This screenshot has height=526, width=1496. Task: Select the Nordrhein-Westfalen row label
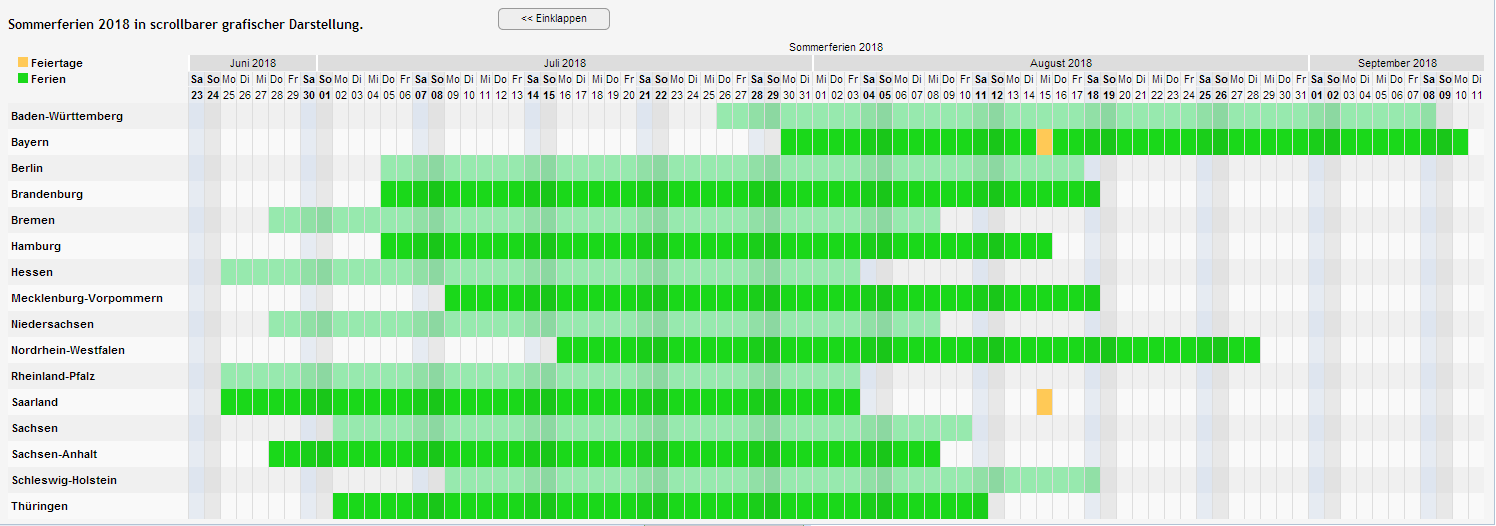68,350
